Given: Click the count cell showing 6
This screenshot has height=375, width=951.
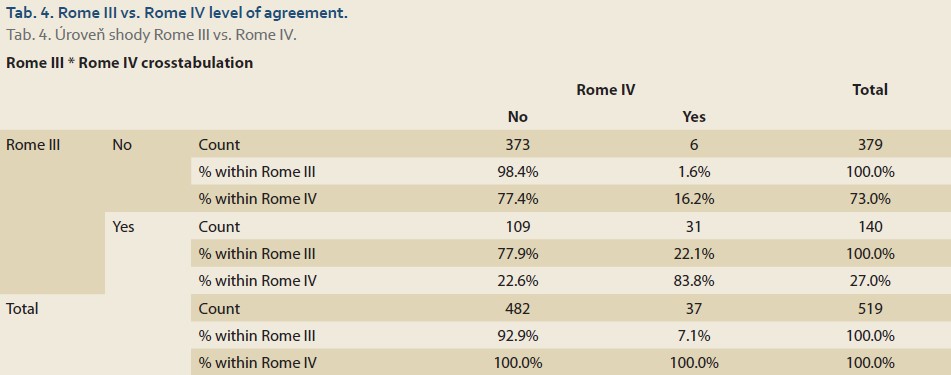Looking at the screenshot, I should tap(694, 144).
